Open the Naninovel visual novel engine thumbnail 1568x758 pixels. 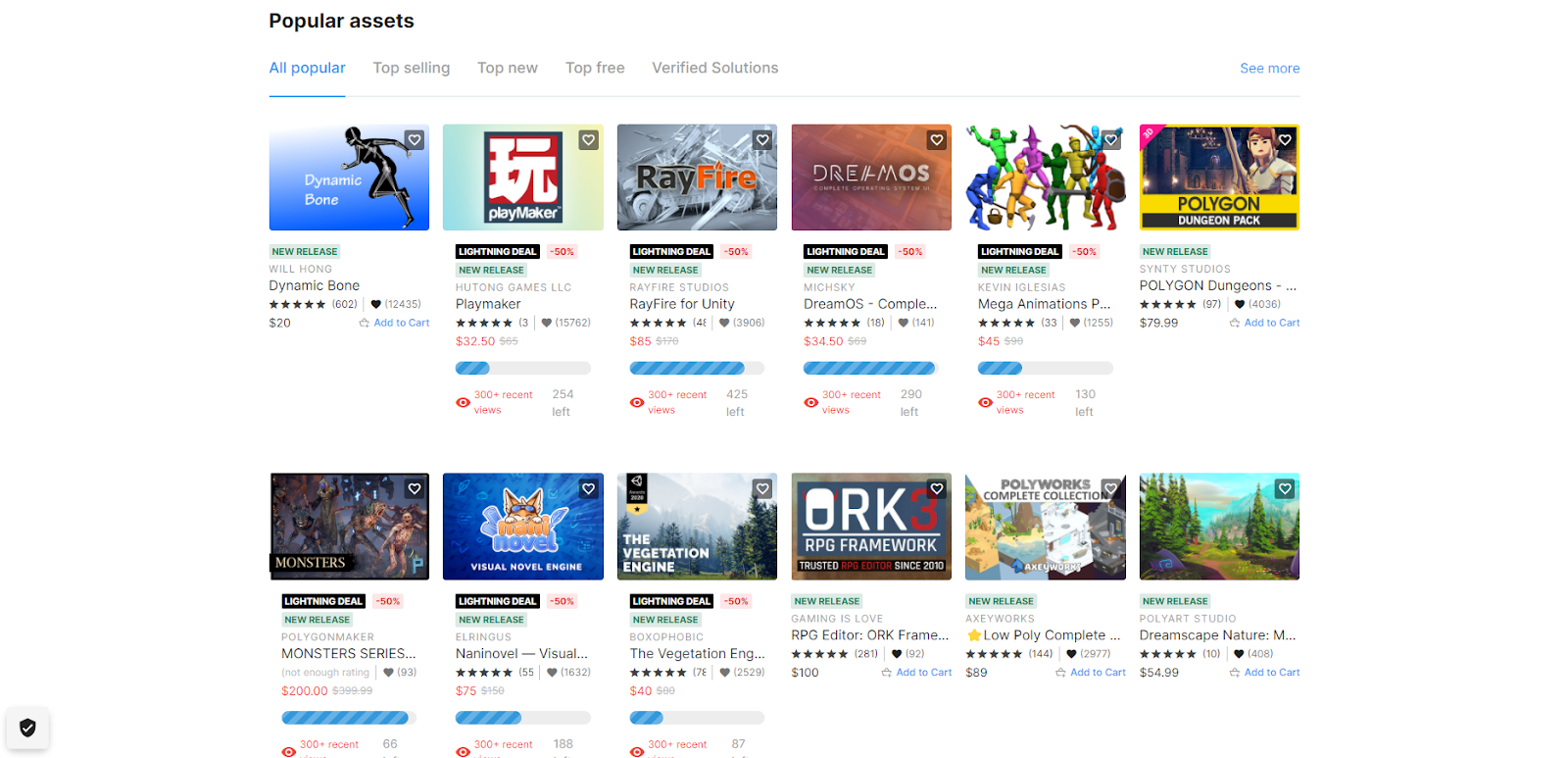click(523, 527)
